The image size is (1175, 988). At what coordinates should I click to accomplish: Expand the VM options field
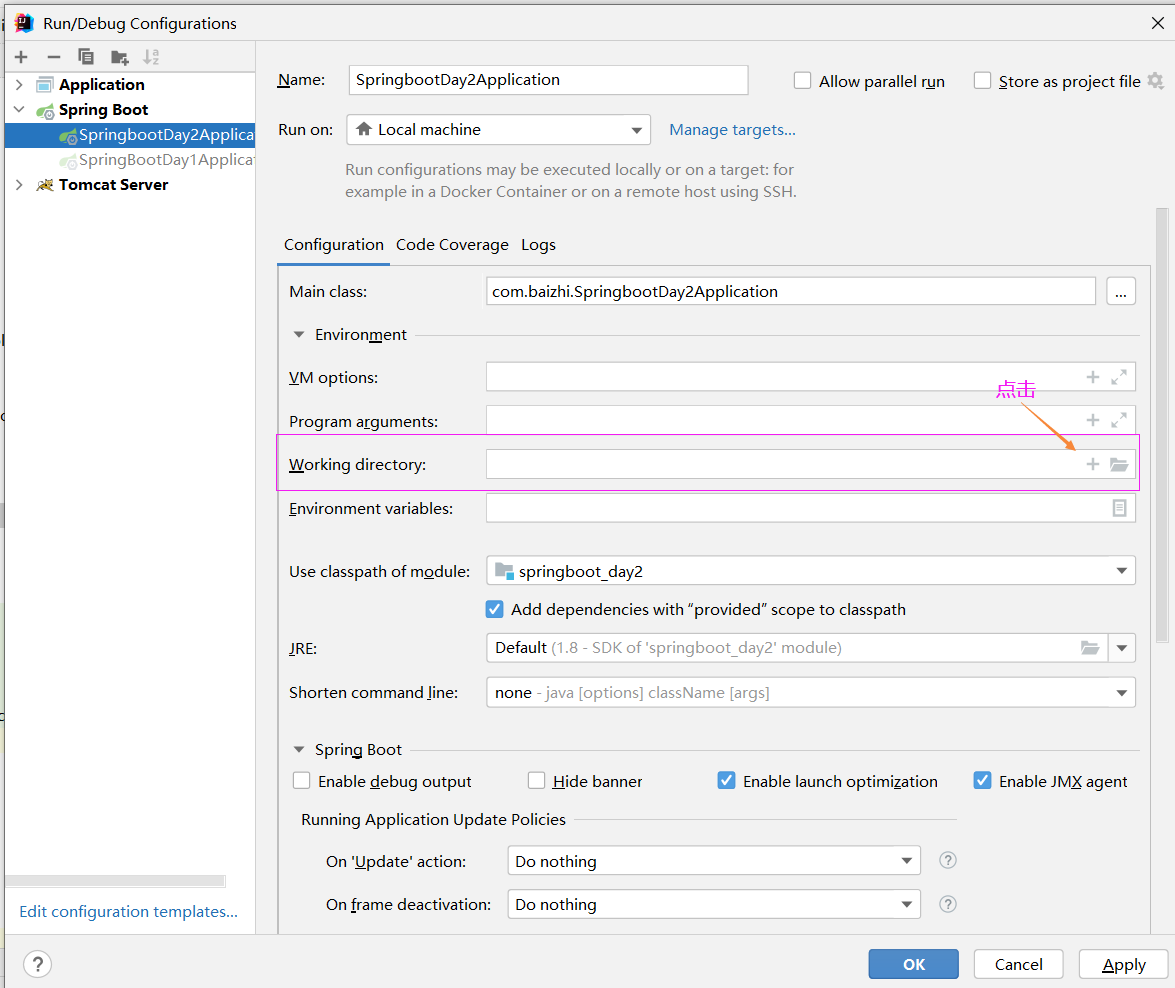pyautogui.click(x=1119, y=377)
